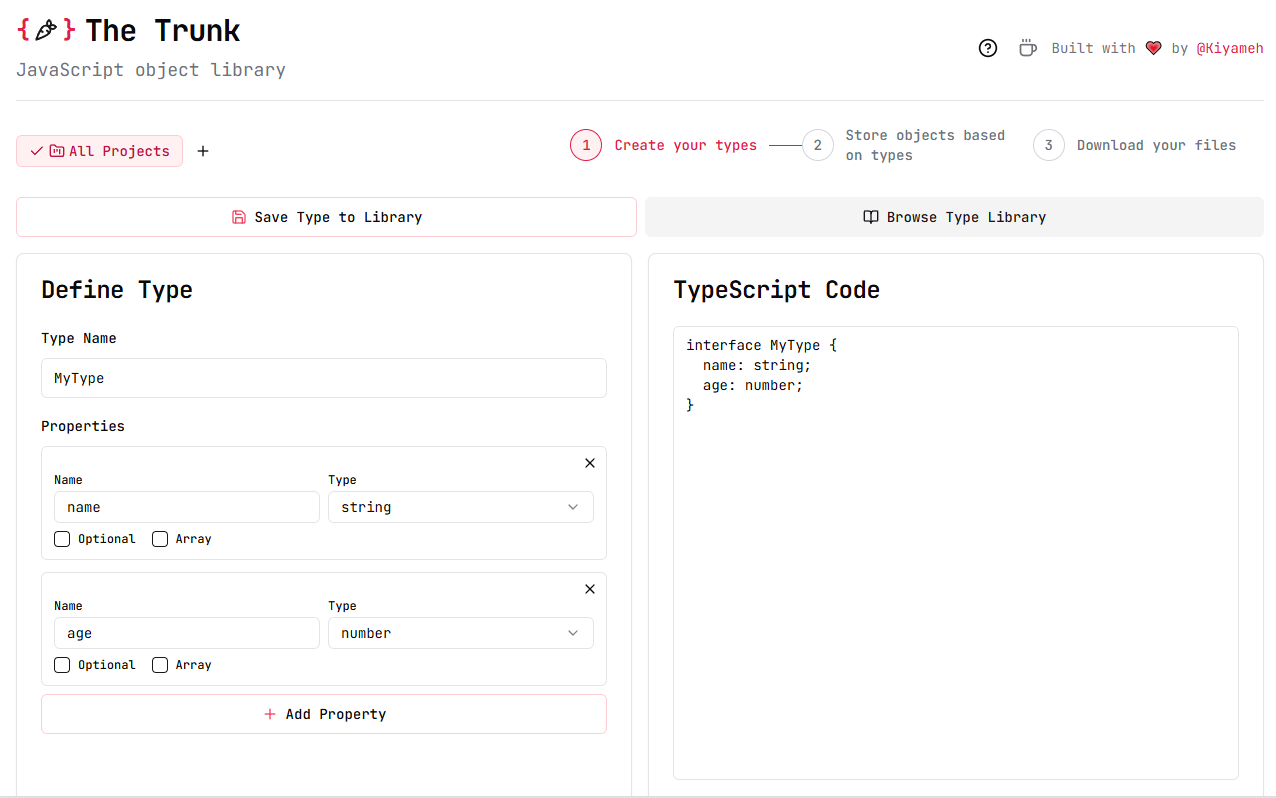The height and width of the screenshot is (798, 1276).
Task: Remove the name property with its X
Action: point(590,463)
